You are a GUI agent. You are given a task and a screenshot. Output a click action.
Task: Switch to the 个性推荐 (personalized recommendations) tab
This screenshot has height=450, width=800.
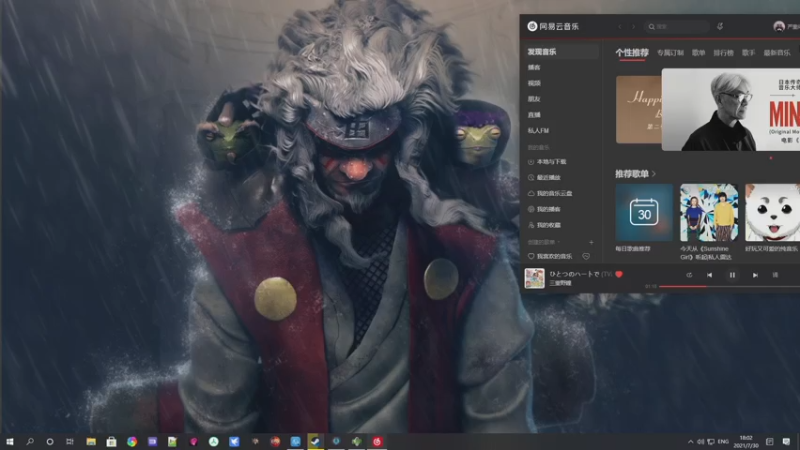click(x=632, y=53)
